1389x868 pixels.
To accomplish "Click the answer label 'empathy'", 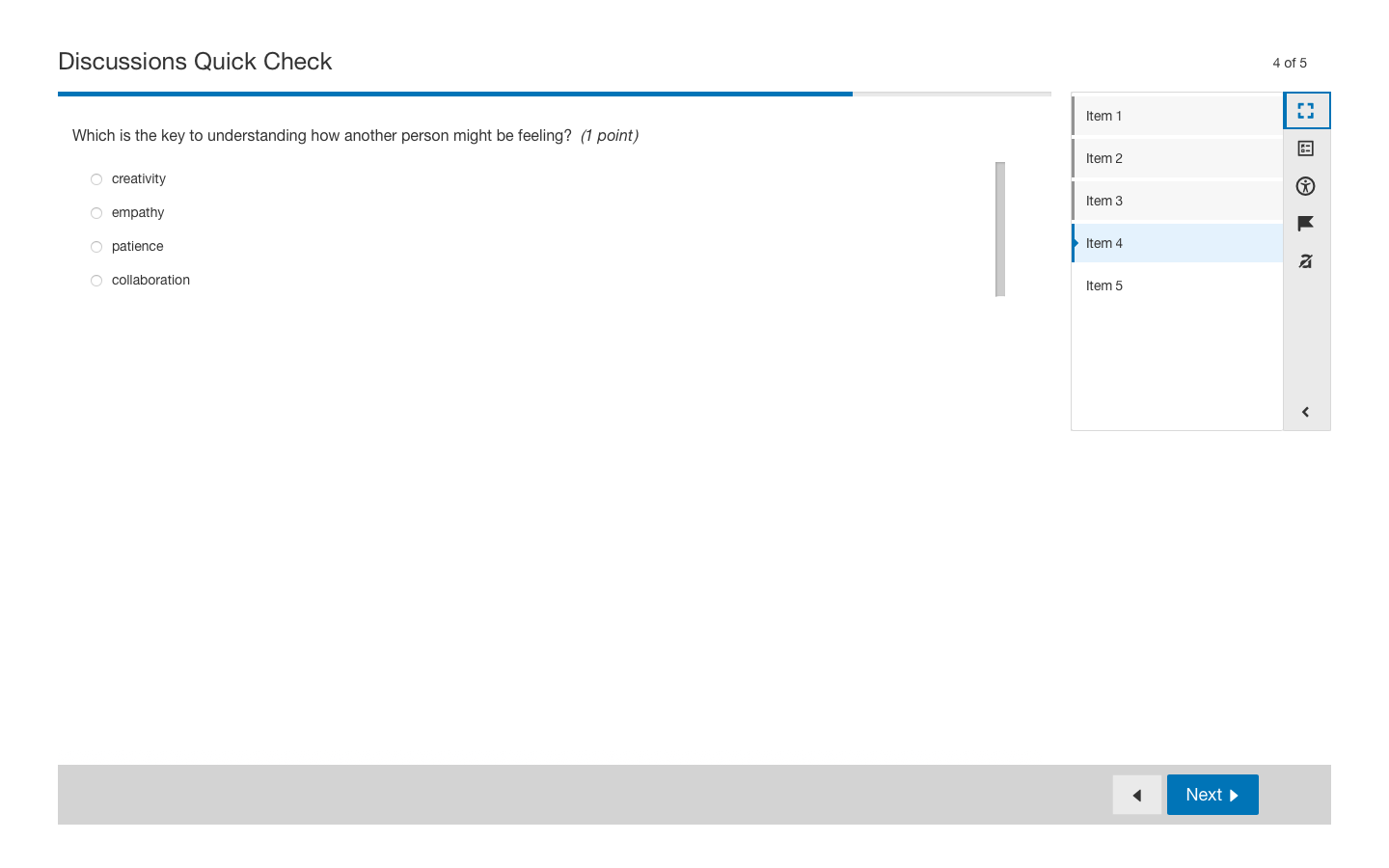I will [138, 212].
